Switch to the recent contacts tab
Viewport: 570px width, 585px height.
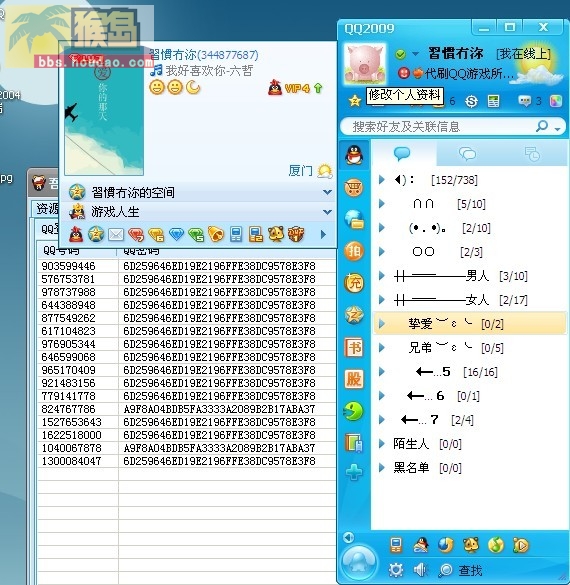point(532,153)
